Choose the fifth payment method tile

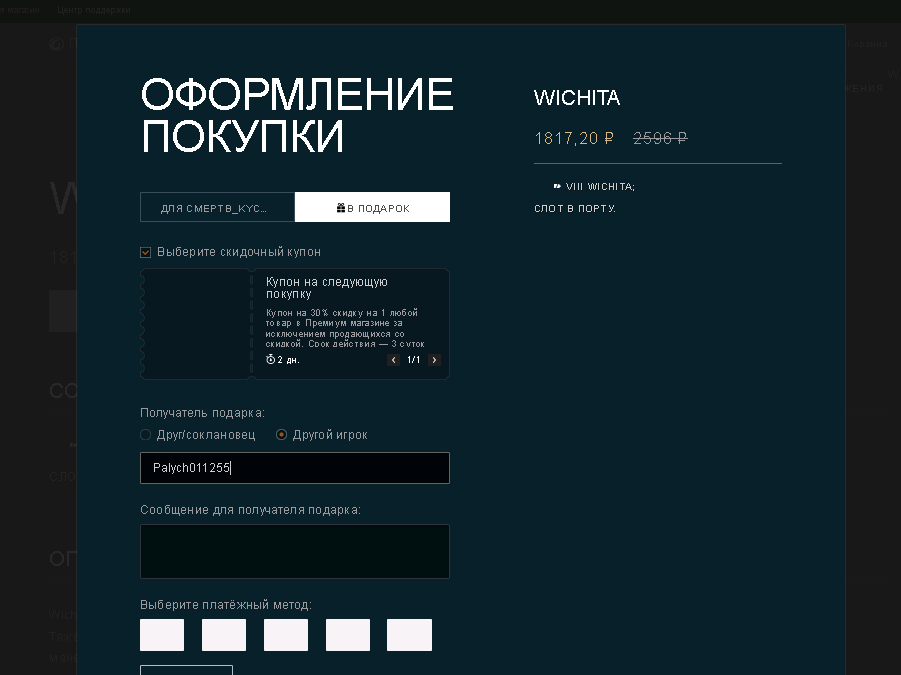pyautogui.click(x=409, y=635)
